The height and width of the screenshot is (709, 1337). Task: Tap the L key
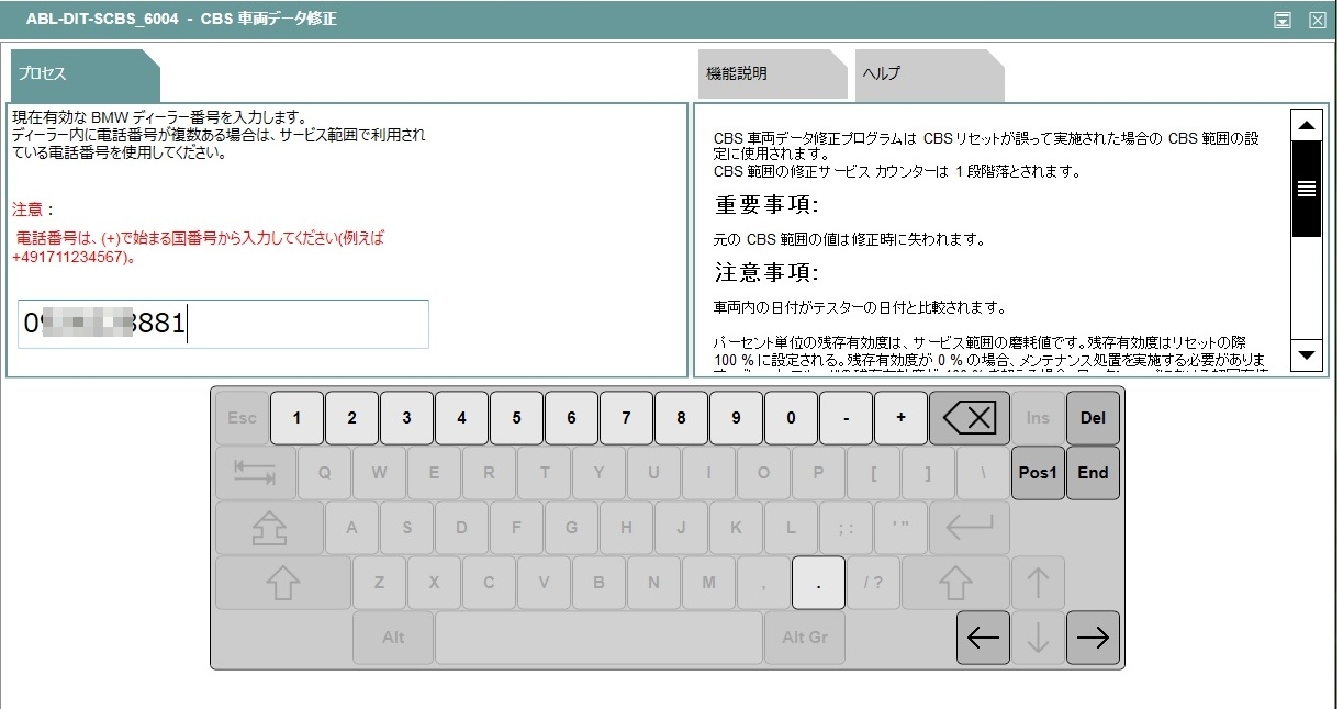tap(791, 528)
